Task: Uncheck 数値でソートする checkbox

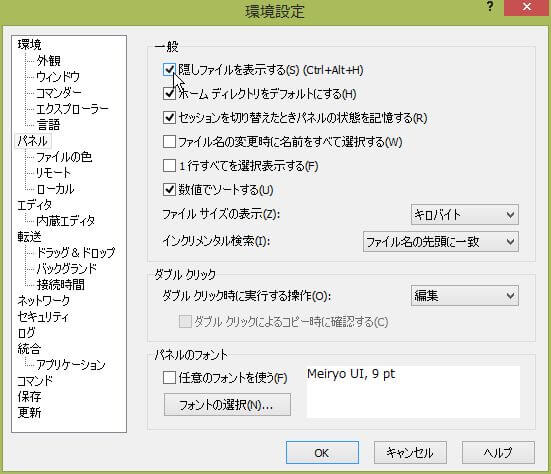Action: [x=169, y=189]
